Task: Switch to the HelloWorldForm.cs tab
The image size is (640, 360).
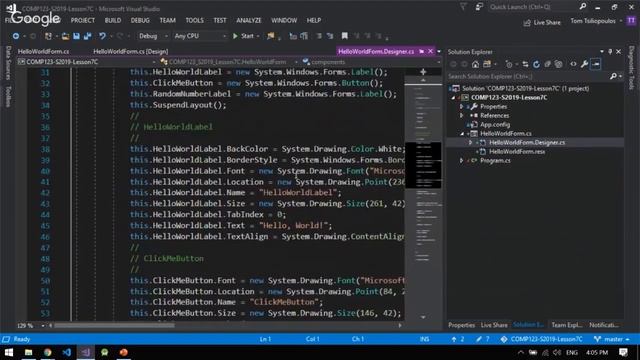Action: [43, 51]
